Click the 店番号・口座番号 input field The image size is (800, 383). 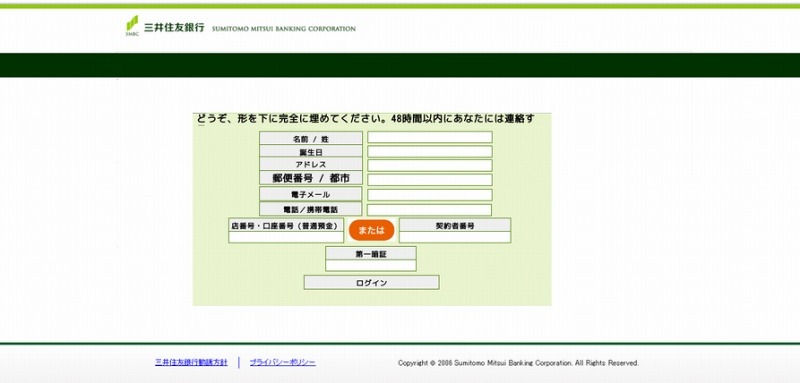point(286,237)
